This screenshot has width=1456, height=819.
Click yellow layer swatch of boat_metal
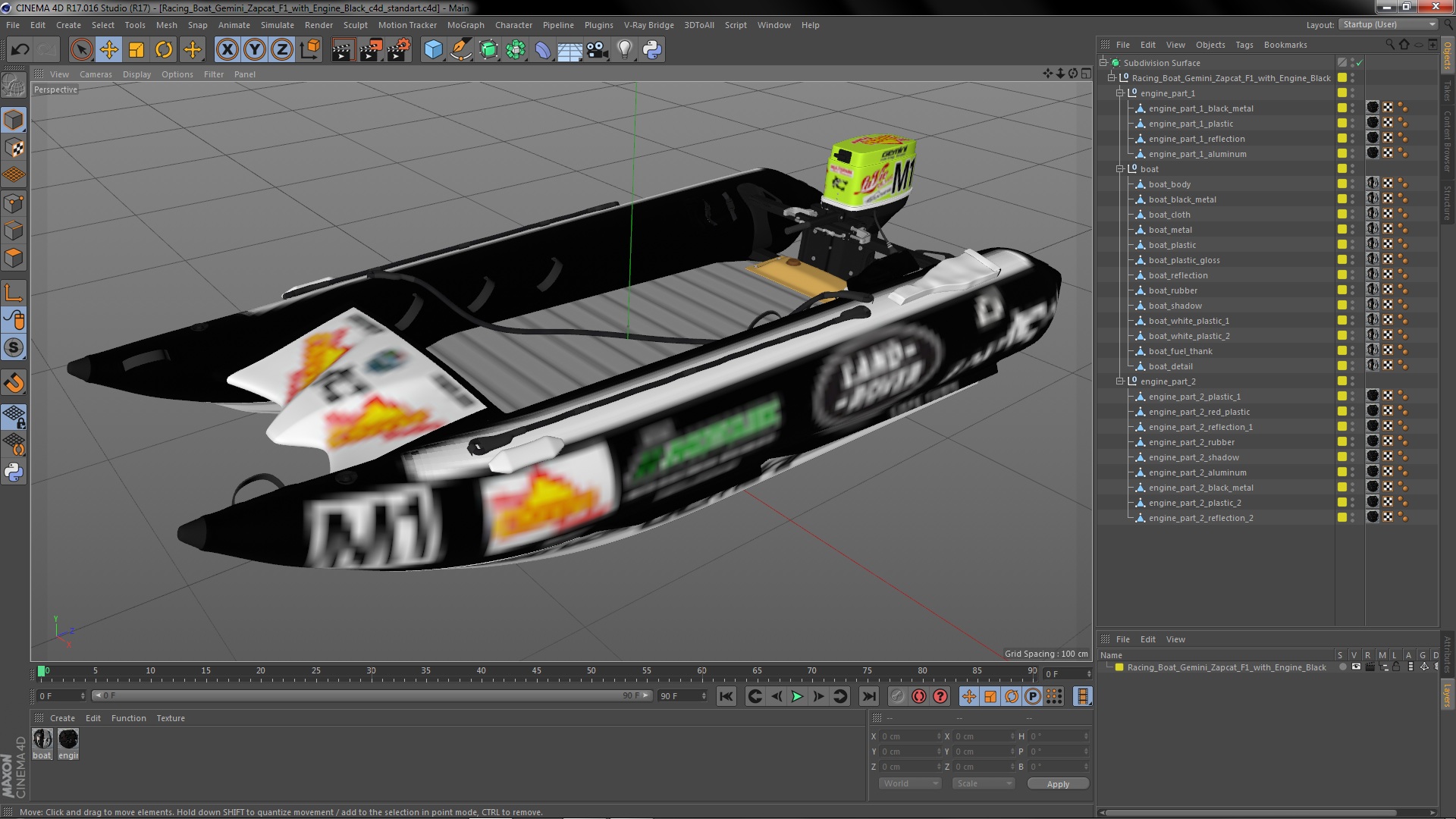(x=1342, y=229)
